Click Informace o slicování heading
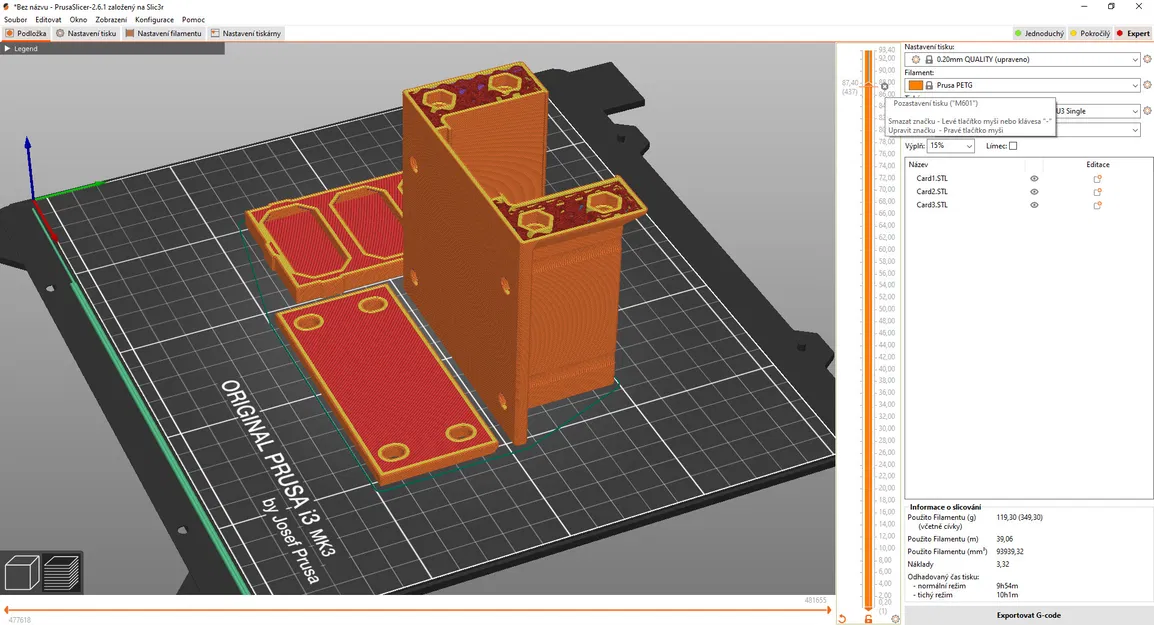The height and width of the screenshot is (625, 1154). (945, 507)
